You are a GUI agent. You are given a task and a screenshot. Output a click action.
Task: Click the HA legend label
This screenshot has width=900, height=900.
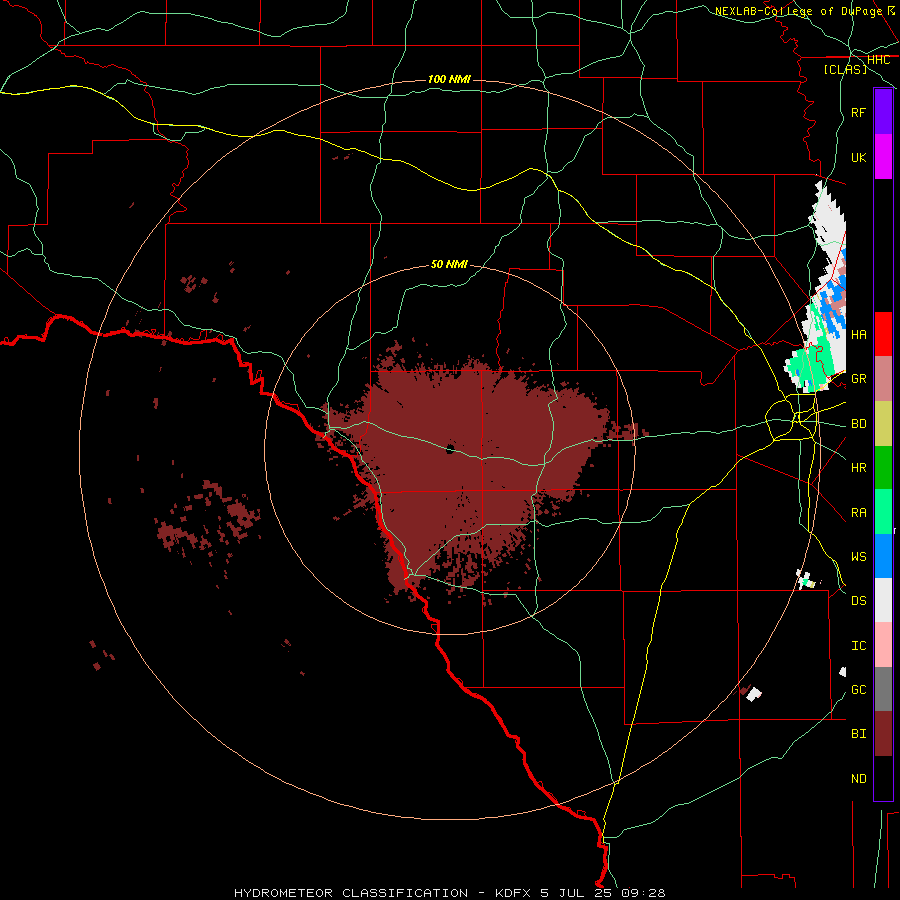click(x=858, y=335)
